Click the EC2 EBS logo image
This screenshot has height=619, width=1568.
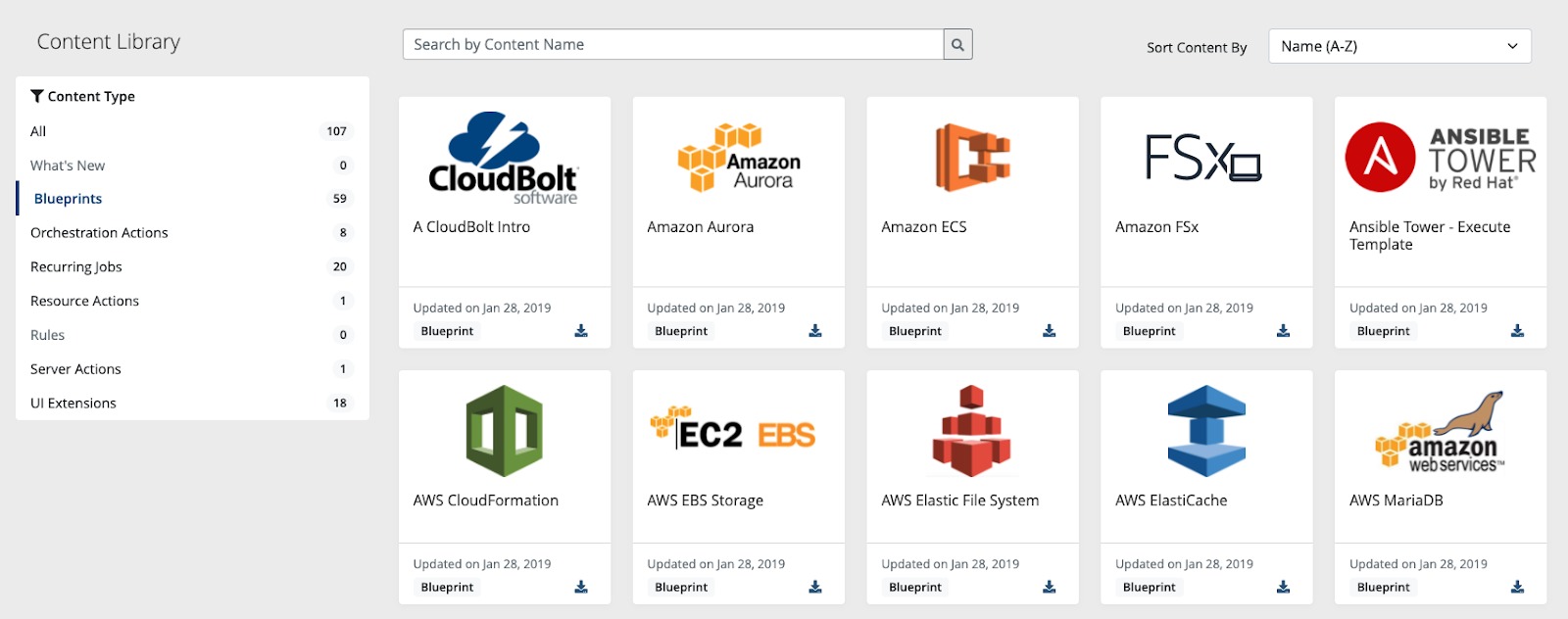[x=733, y=429]
